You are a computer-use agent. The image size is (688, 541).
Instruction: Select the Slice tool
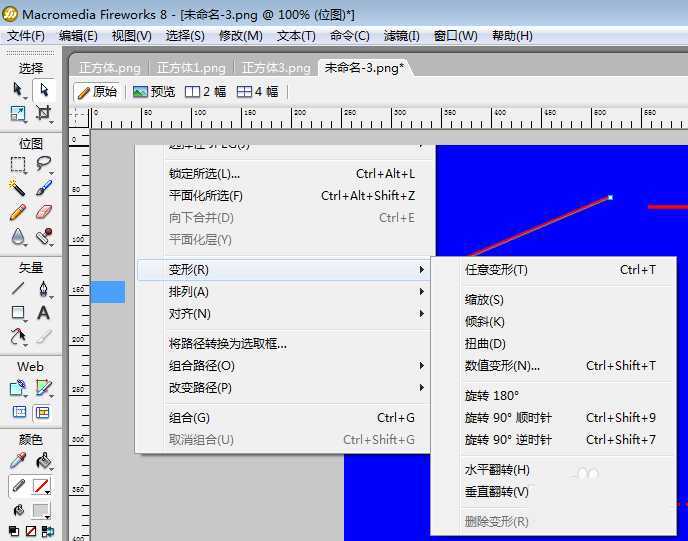(43, 388)
